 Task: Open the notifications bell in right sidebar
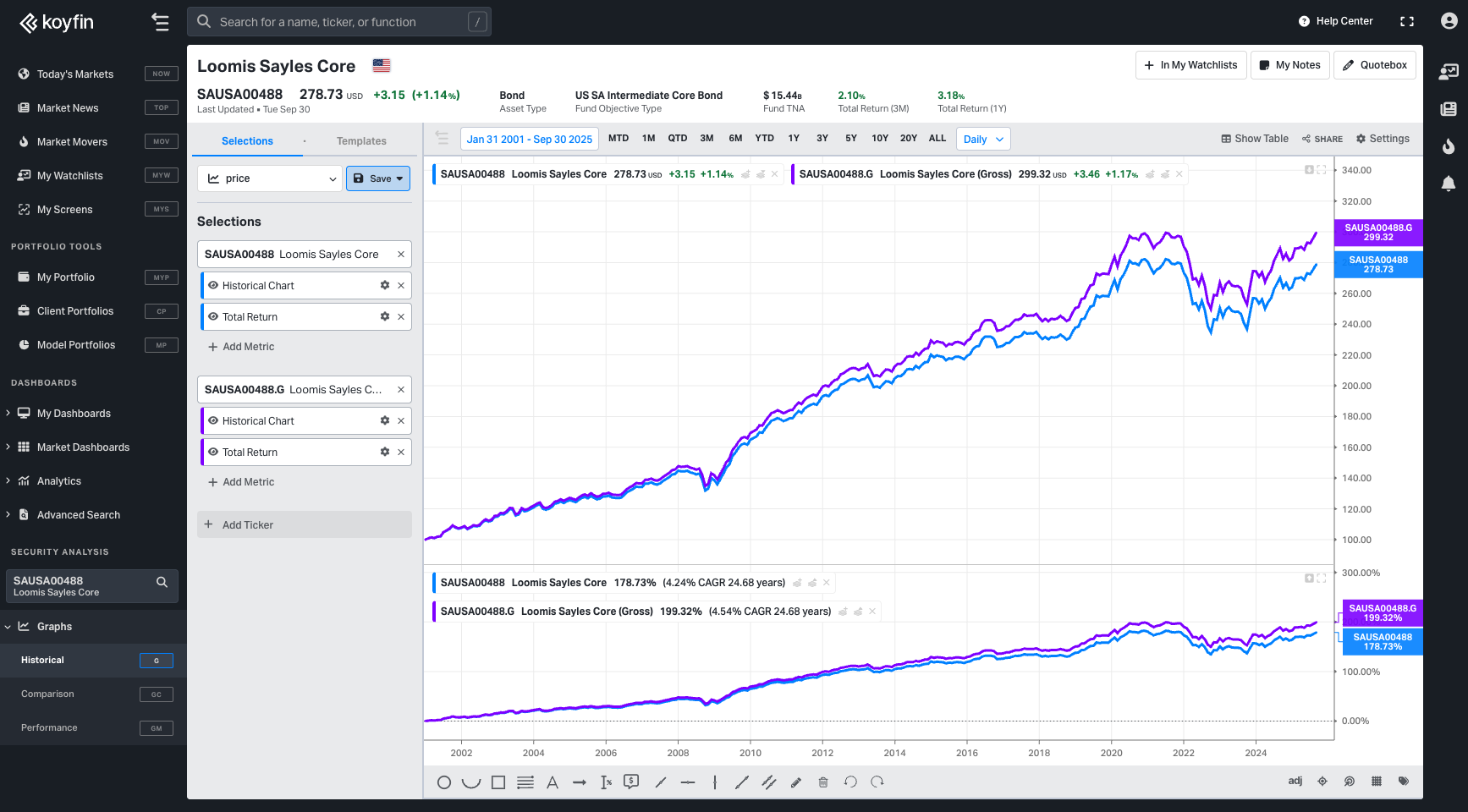pos(1449,184)
